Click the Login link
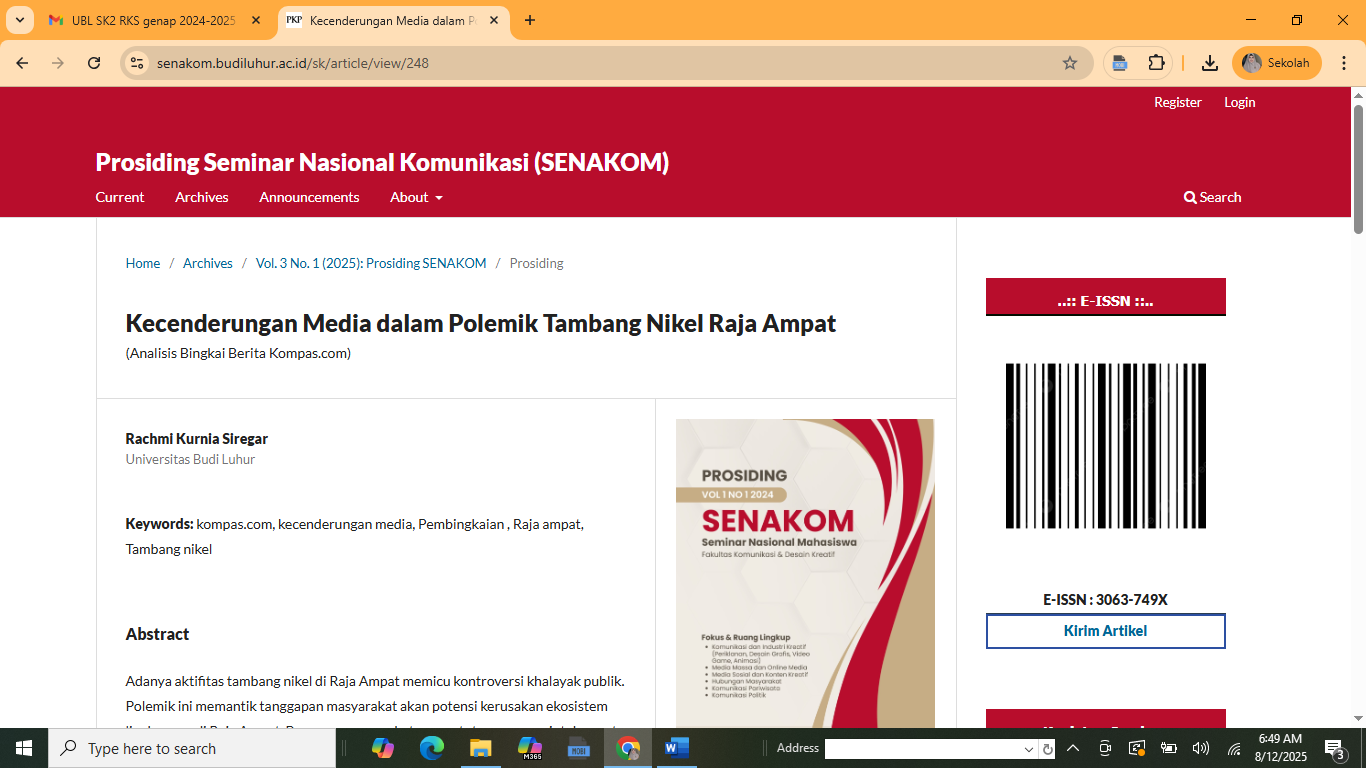 1240,102
